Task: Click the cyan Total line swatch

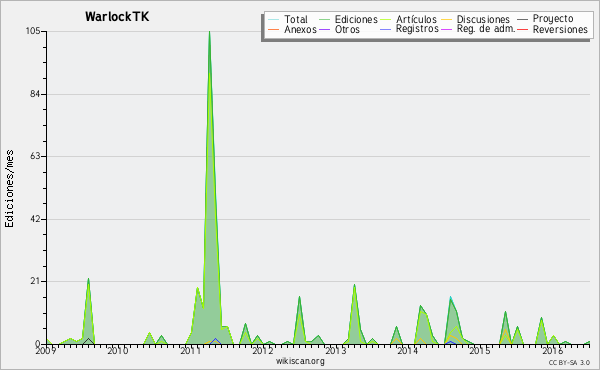Action: pos(274,19)
